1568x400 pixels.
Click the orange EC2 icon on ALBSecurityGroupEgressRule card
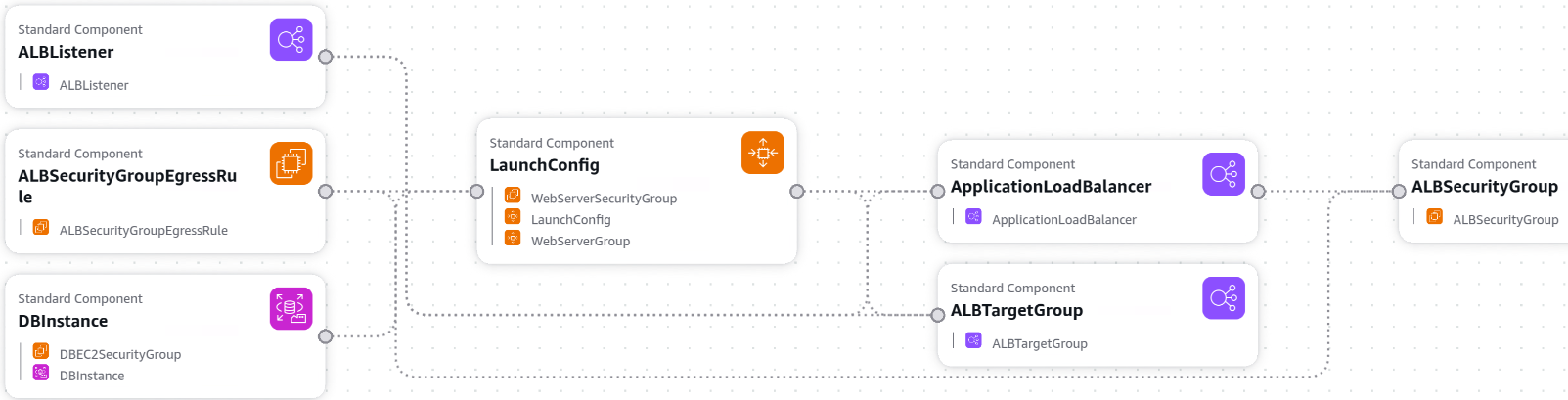[x=291, y=163]
